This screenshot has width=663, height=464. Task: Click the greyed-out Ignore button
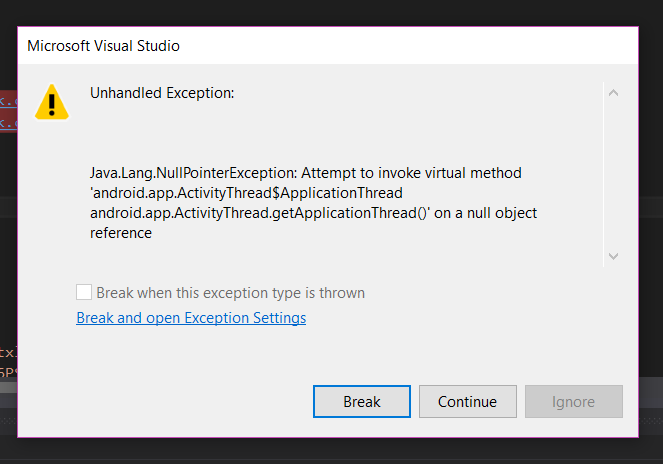(x=574, y=401)
